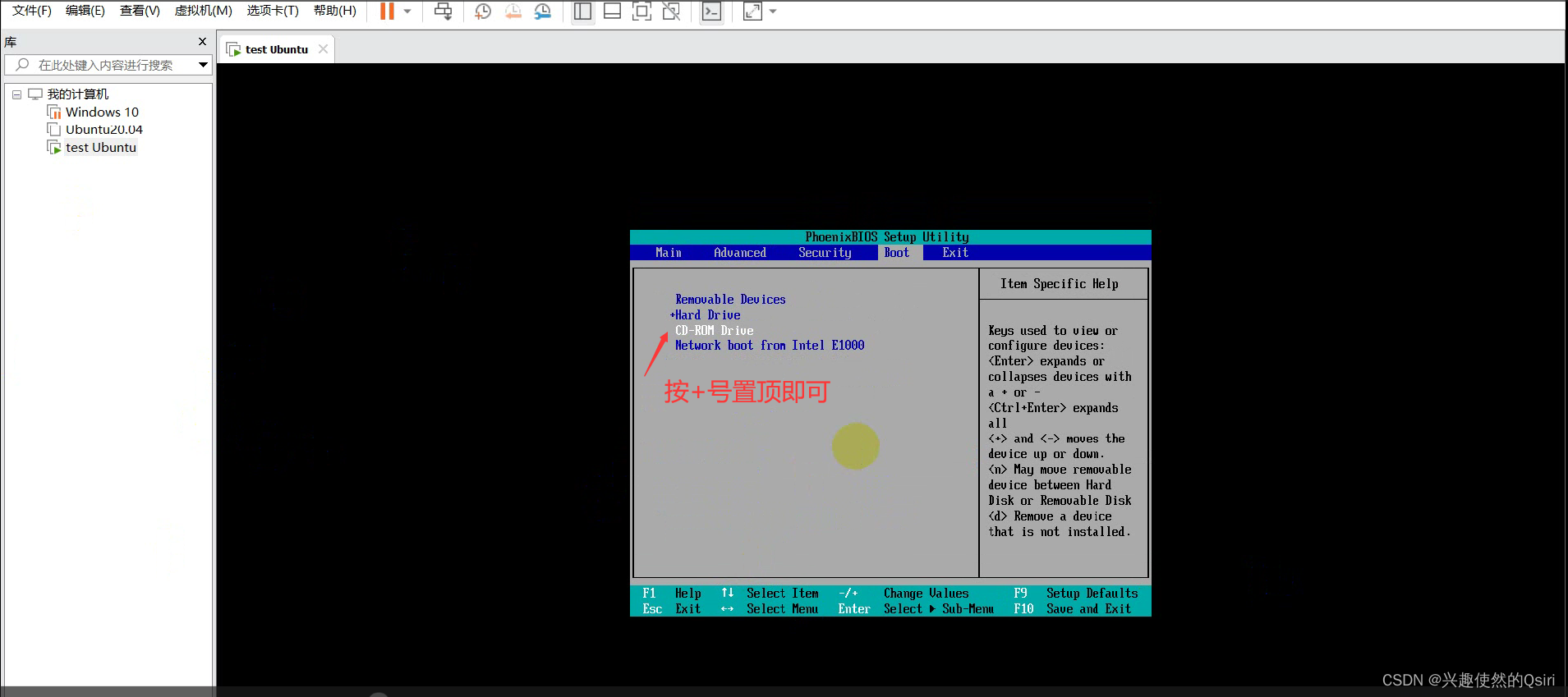Click the Item Specific Help heading
This screenshot has width=1568, height=697.
pos(1060,284)
